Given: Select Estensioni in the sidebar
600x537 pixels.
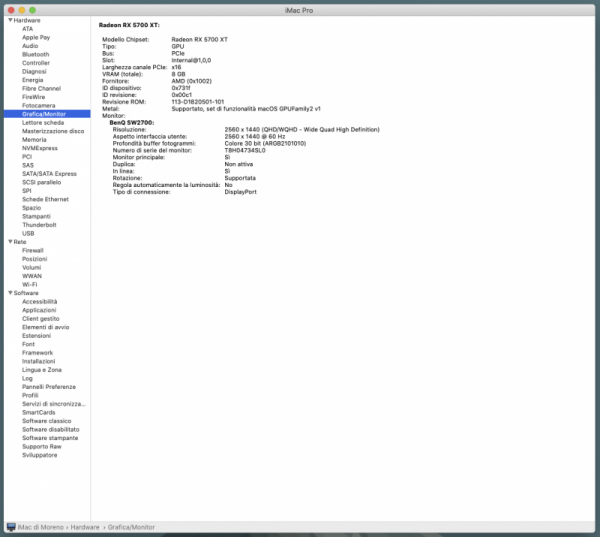Looking at the screenshot, I should pos(36,336).
